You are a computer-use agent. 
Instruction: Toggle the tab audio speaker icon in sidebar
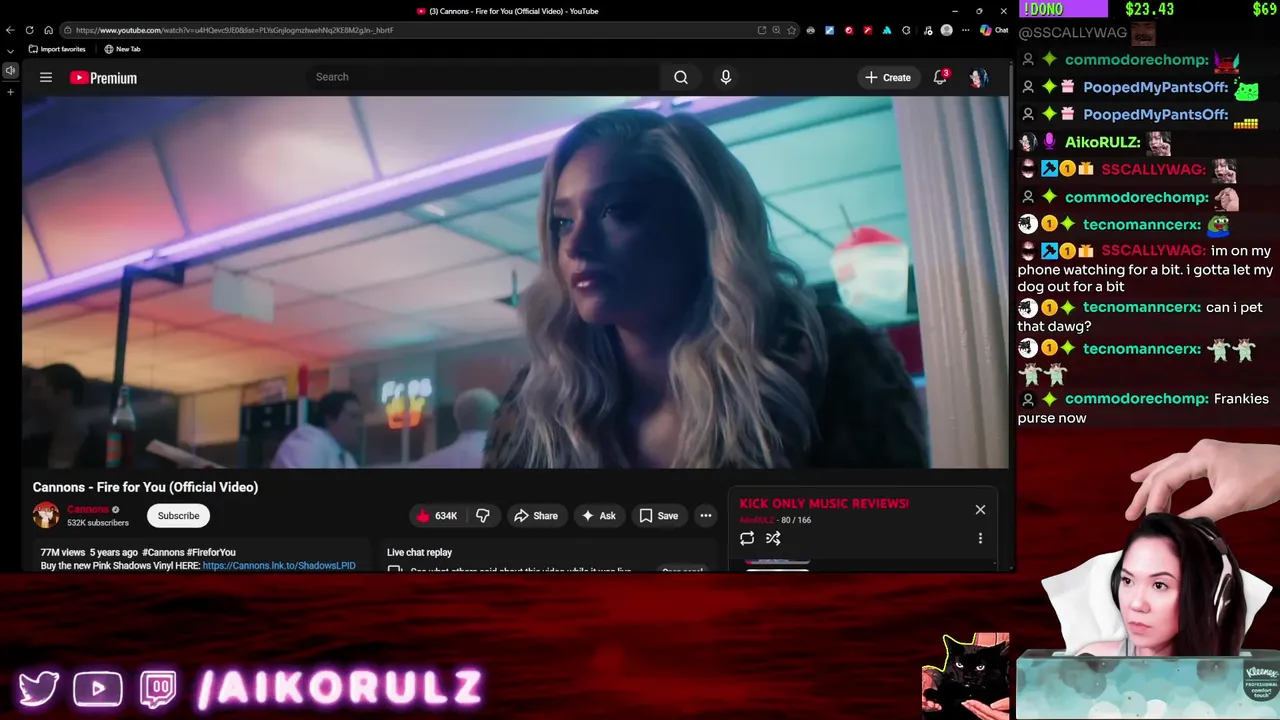click(x=10, y=70)
